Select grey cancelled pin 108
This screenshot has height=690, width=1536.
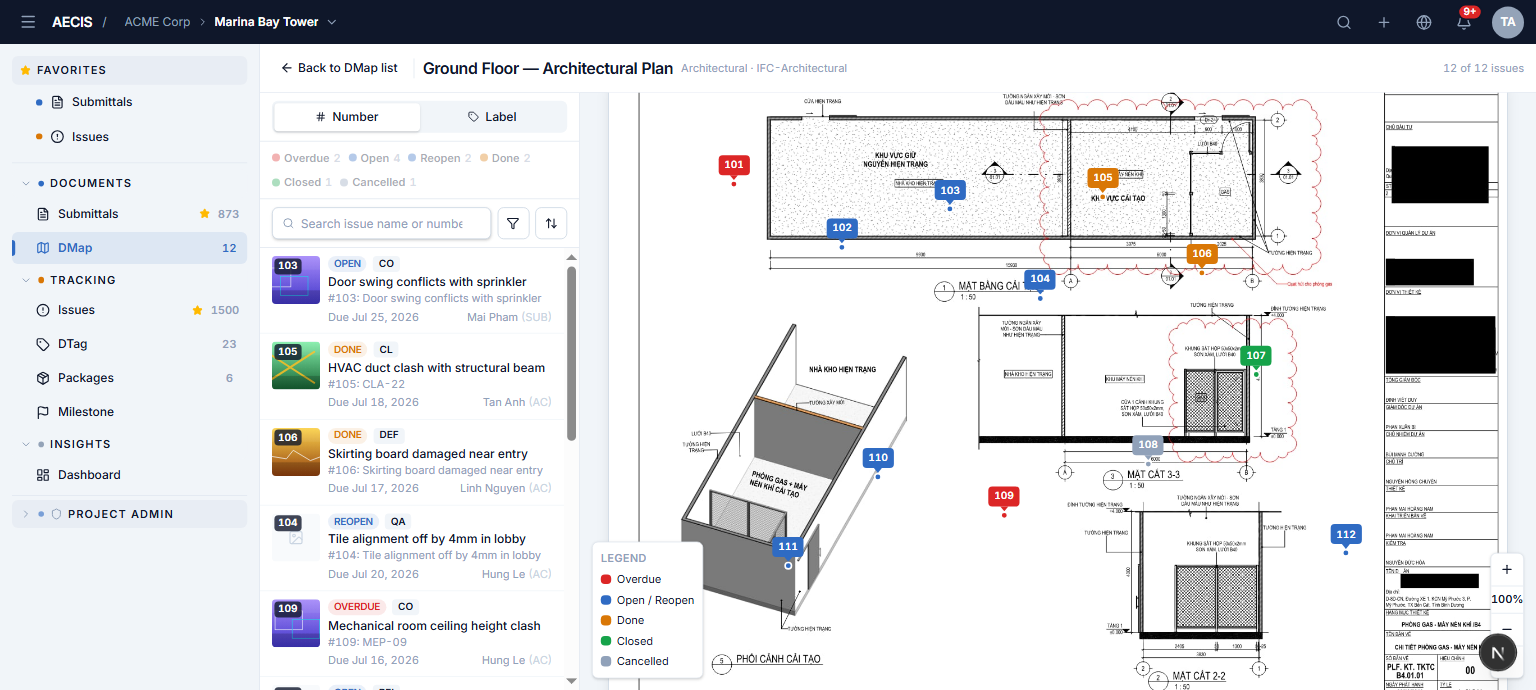(1148, 445)
